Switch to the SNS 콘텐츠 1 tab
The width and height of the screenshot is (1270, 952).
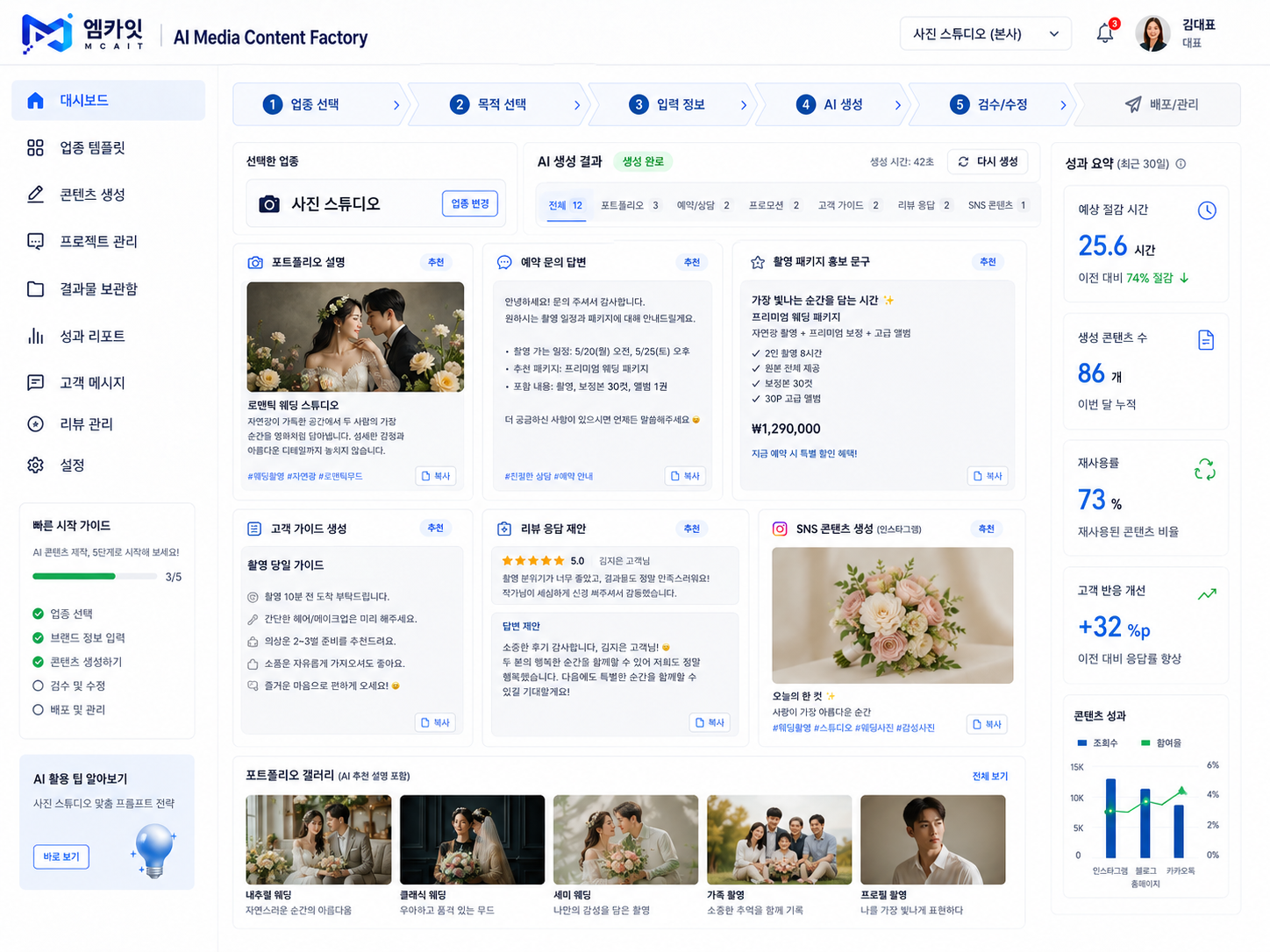[x=998, y=205]
